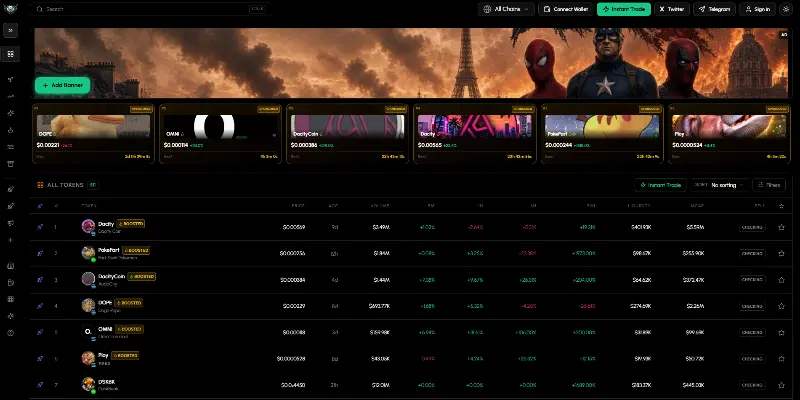This screenshot has width=800, height=400.
Task: Click the Filters button
Action: pos(769,185)
